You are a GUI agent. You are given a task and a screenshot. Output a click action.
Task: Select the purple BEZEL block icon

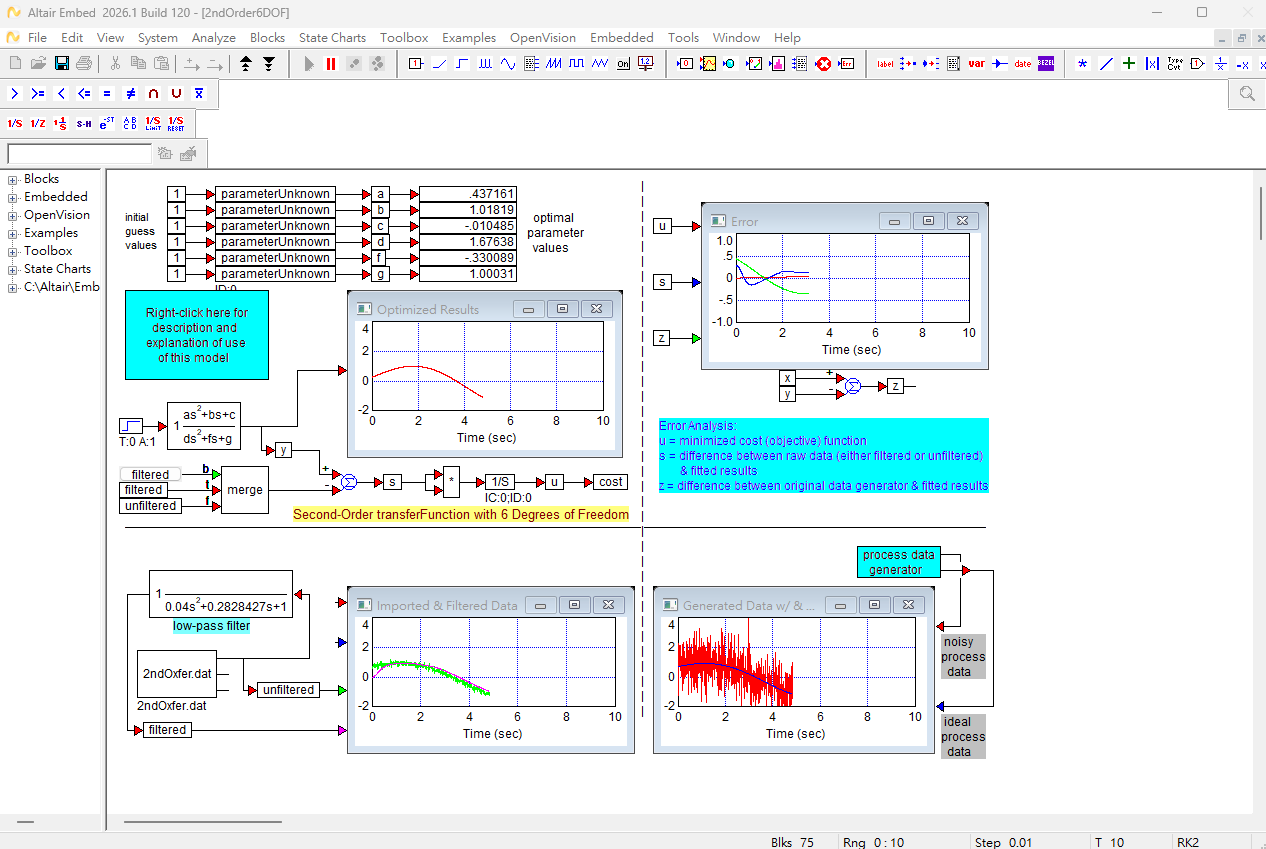coord(1045,63)
